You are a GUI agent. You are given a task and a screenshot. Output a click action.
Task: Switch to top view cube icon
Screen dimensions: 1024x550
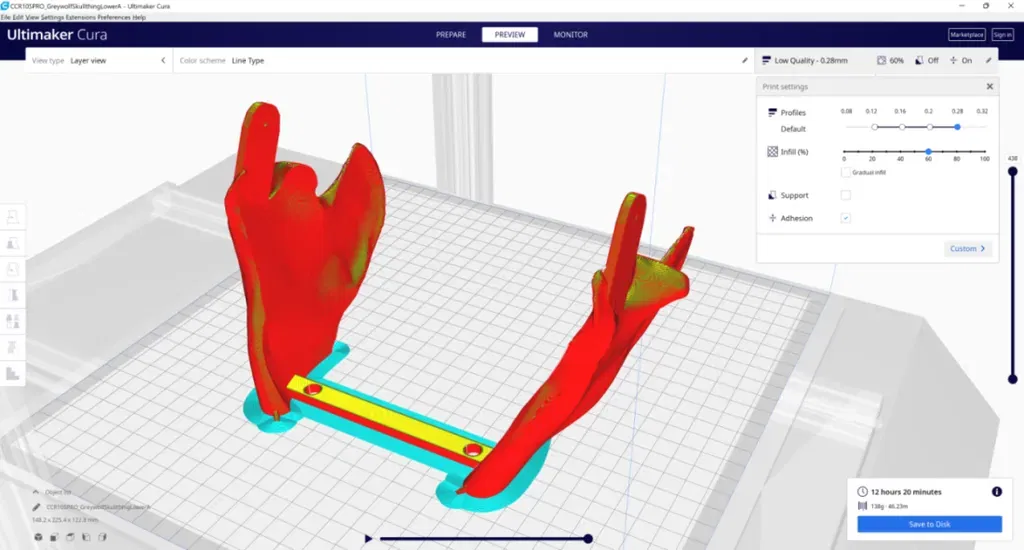click(70, 537)
